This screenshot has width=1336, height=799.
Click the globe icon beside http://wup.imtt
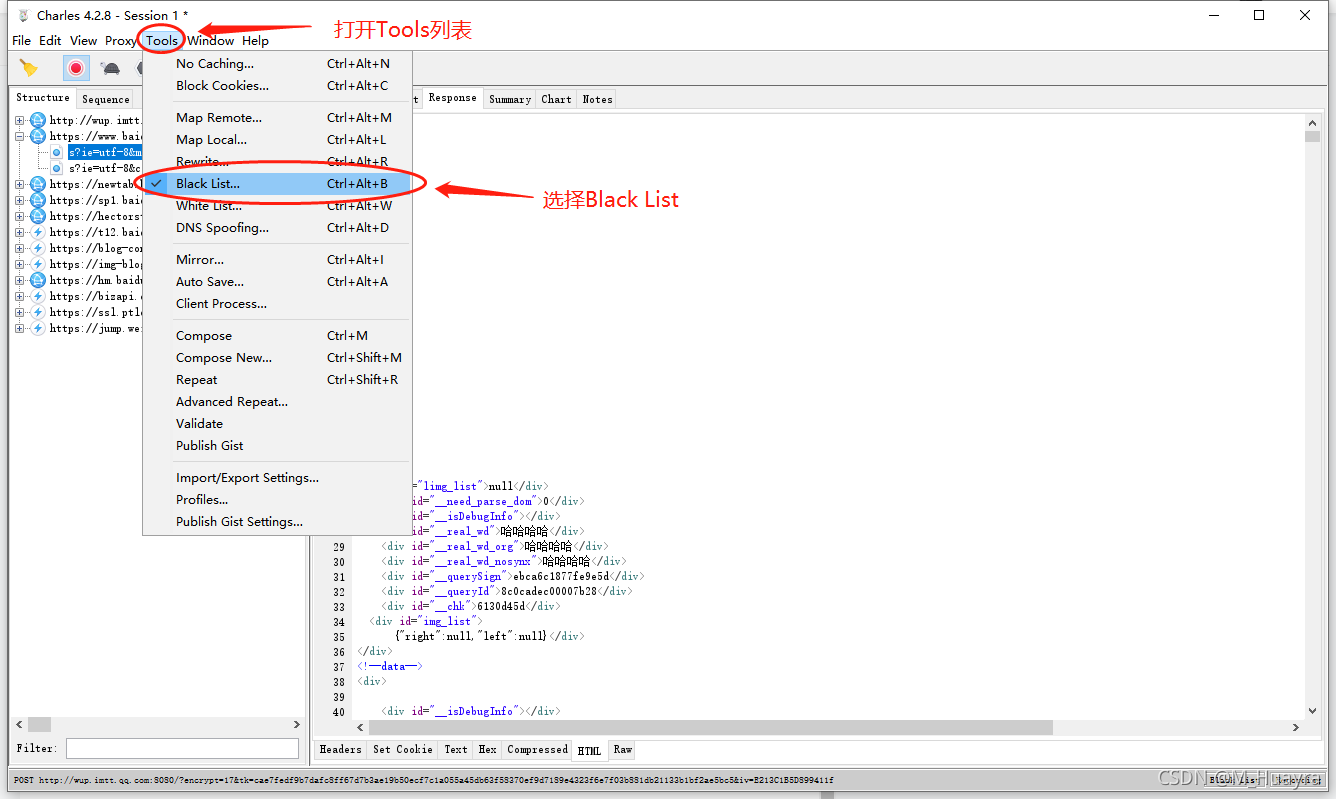click(x=38, y=120)
